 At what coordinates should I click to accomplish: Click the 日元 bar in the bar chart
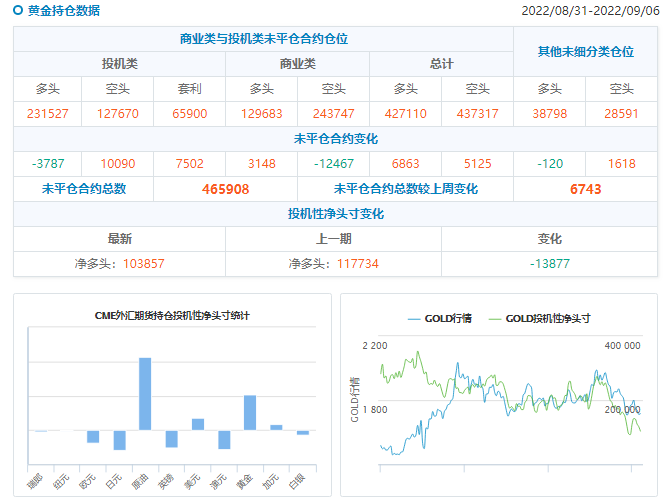(119, 440)
